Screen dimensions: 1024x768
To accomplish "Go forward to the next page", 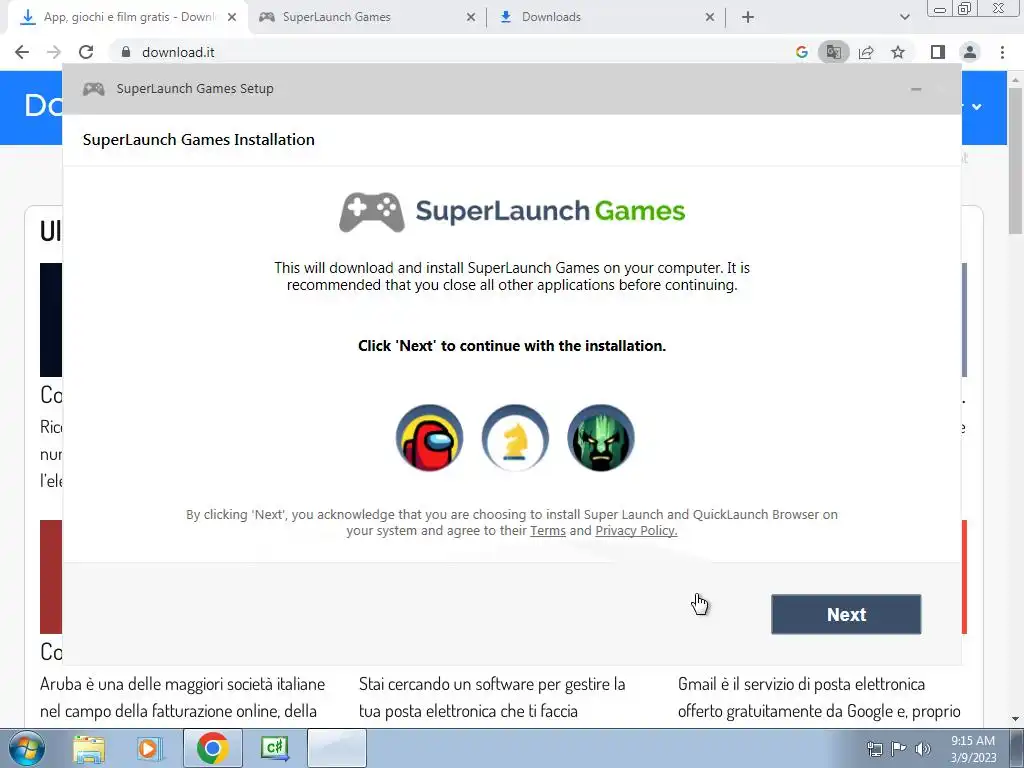I will coord(54,52).
